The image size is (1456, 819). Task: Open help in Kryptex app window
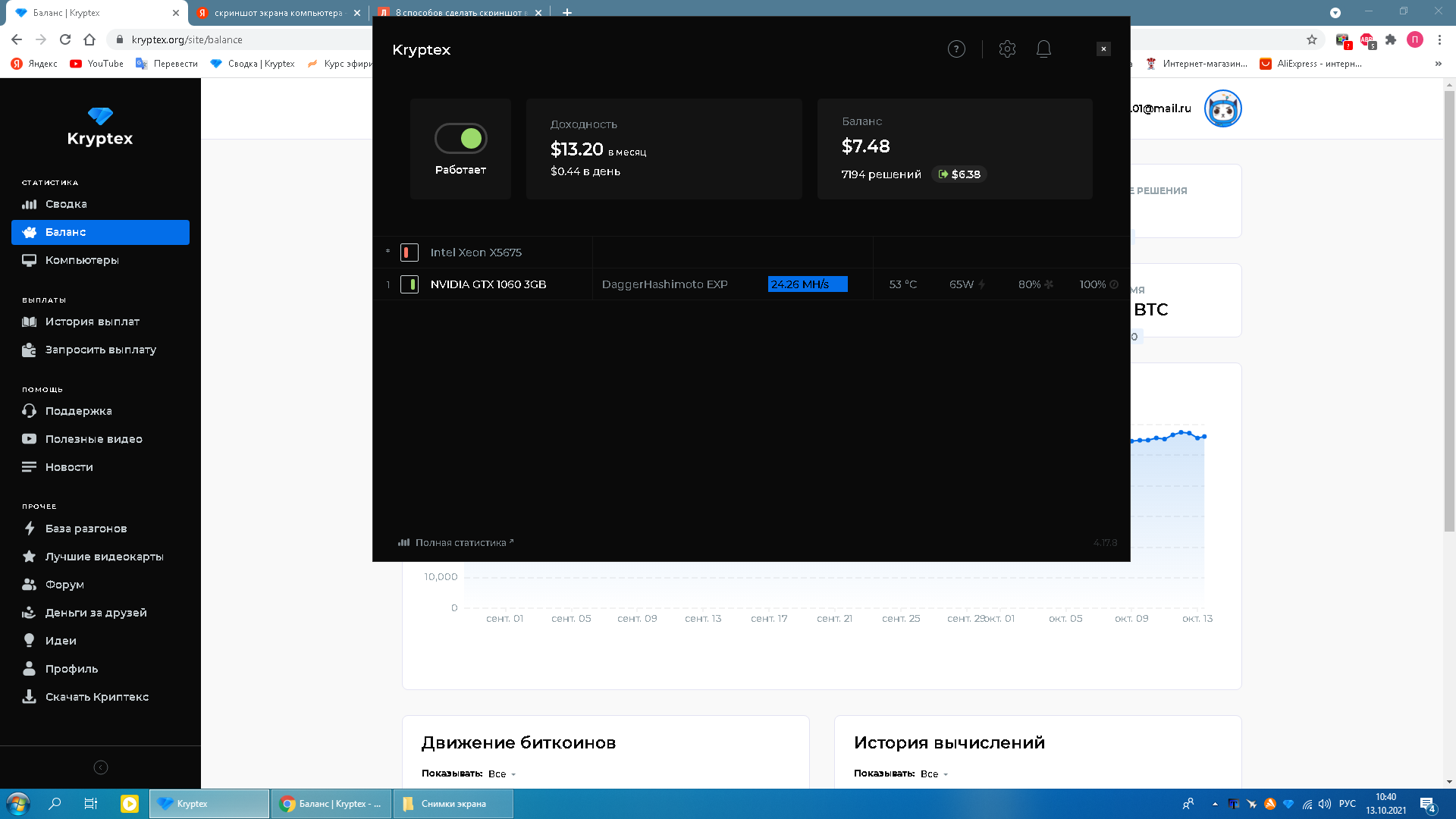956,49
